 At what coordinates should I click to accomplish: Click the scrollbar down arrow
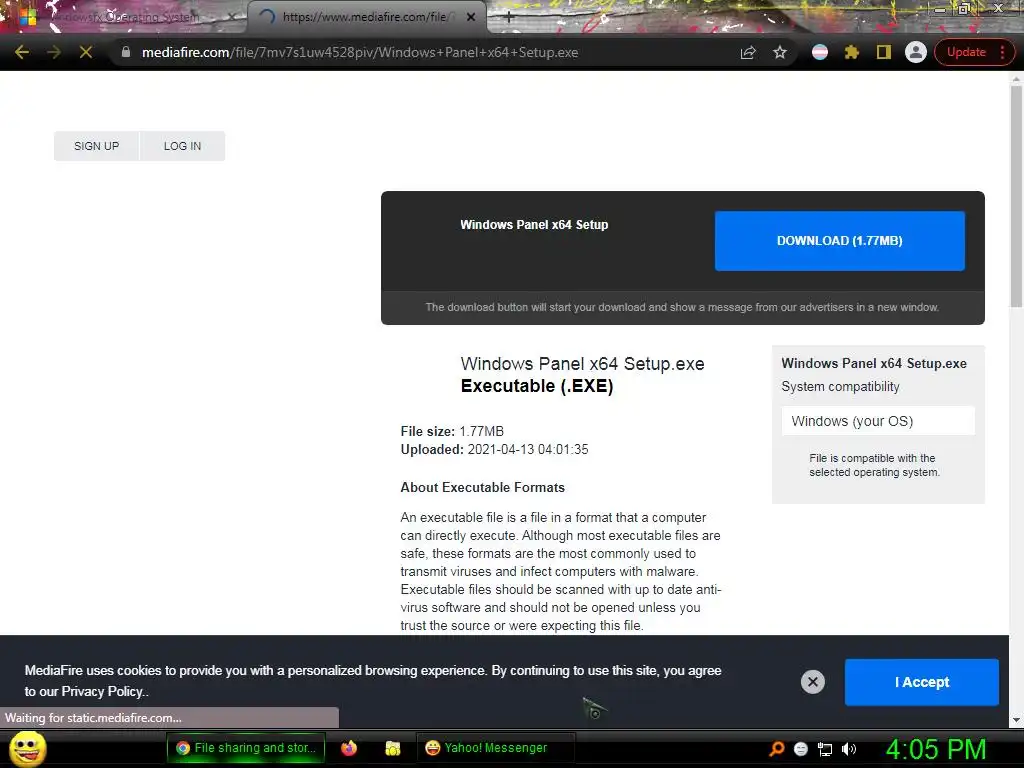click(1016, 720)
